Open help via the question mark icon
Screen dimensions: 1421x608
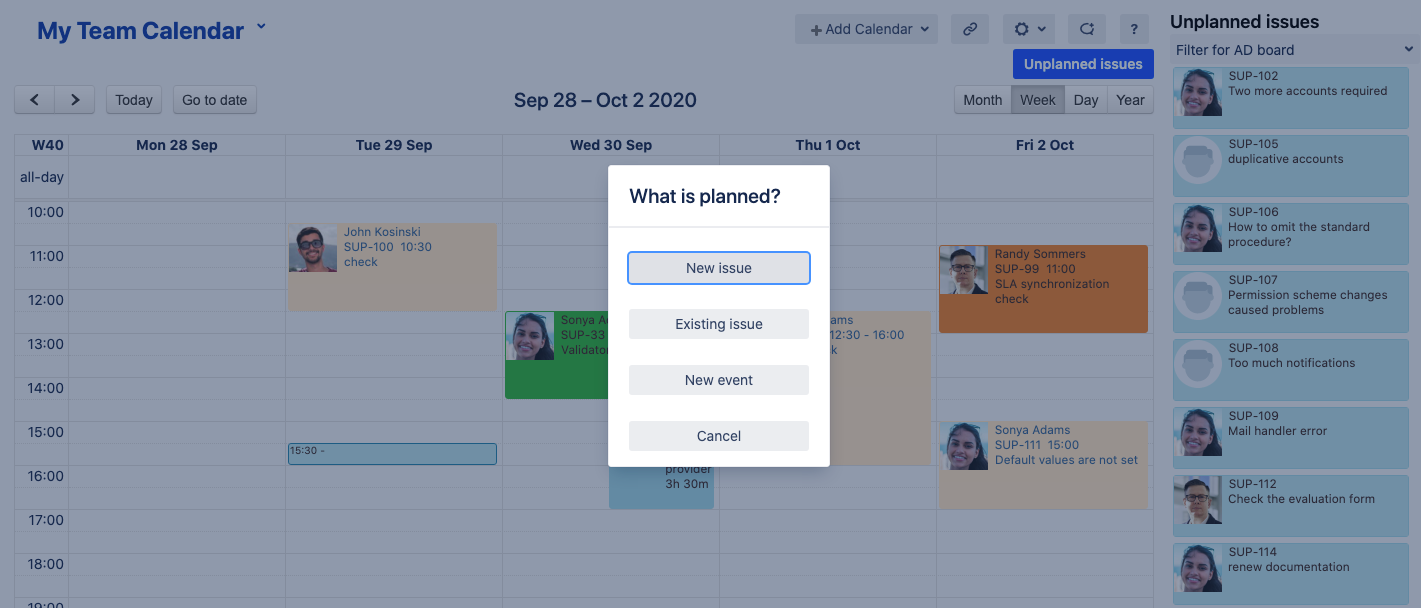click(1133, 29)
